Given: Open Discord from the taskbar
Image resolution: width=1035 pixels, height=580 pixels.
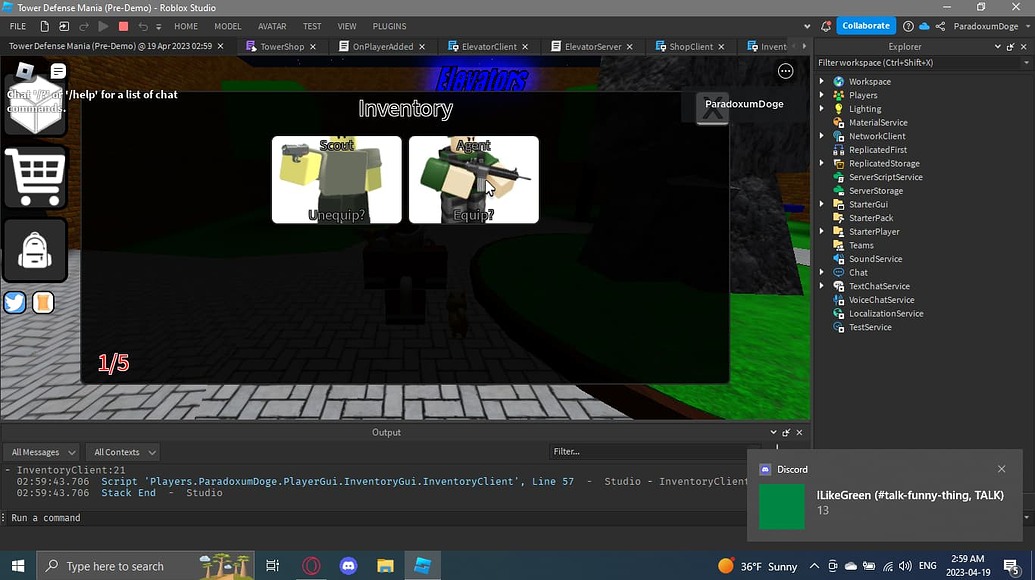Looking at the screenshot, I should click(x=349, y=565).
